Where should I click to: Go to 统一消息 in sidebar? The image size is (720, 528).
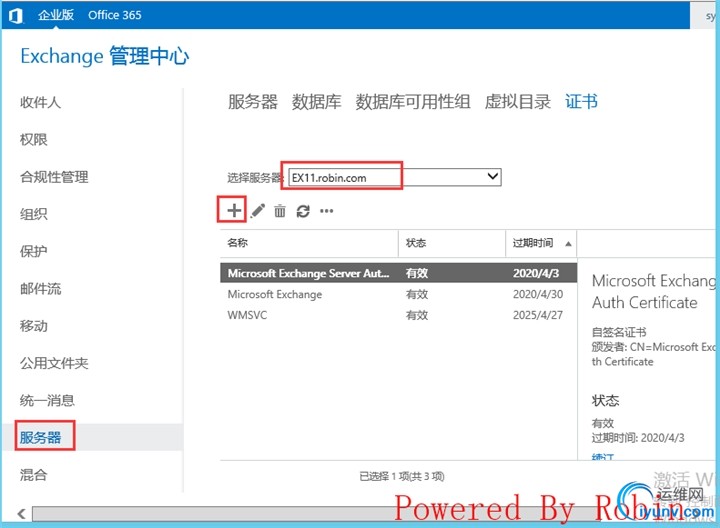coord(47,400)
